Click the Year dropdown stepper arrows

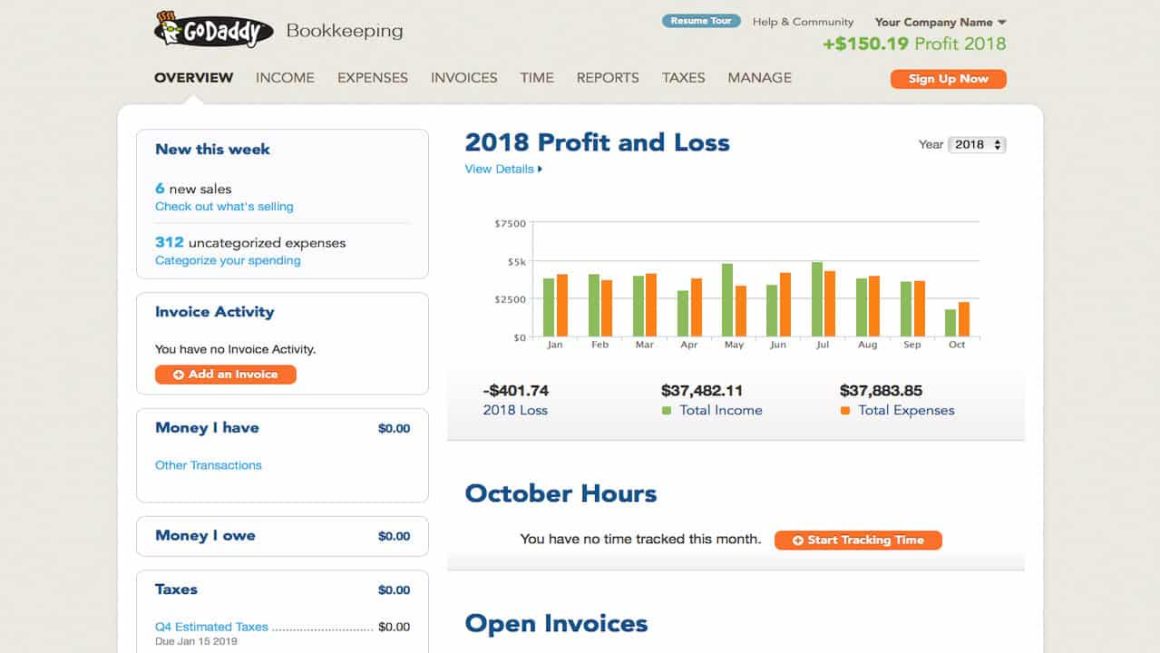[x=996, y=143]
